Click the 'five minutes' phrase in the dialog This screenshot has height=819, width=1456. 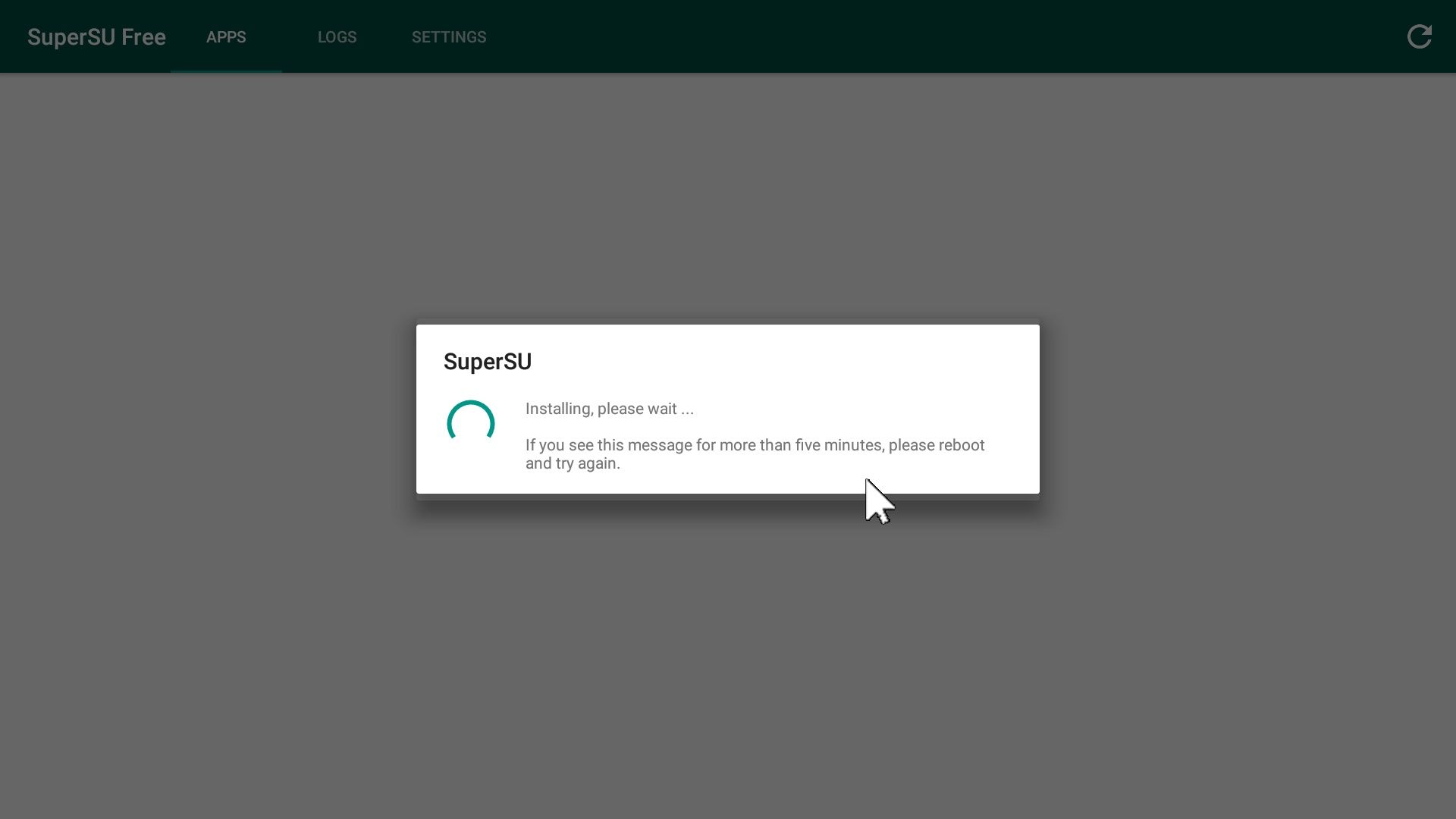point(838,445)
